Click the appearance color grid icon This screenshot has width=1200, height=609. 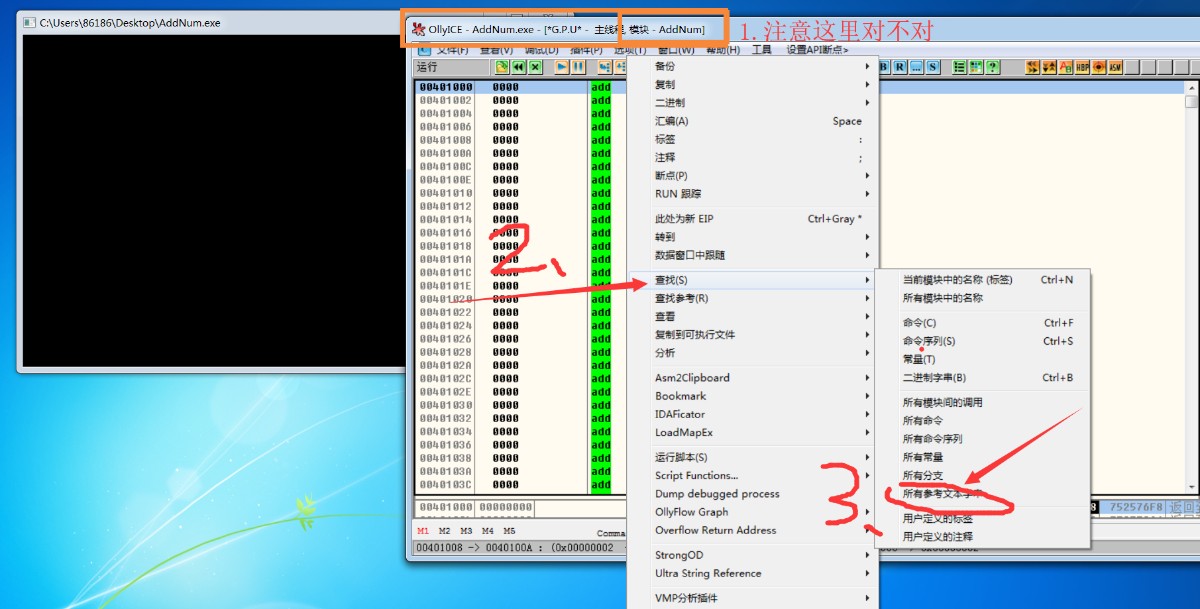(976, 67)
